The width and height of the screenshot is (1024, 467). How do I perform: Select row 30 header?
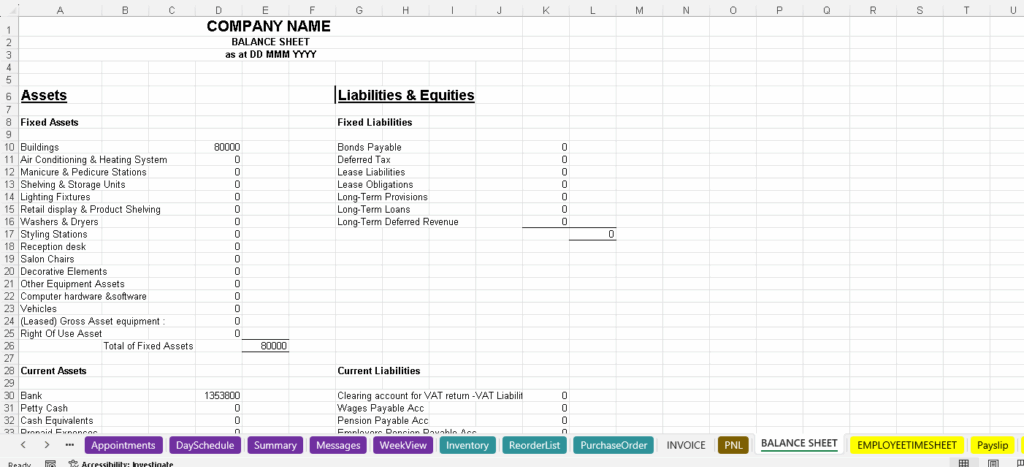pyautogui.click(x=9, y=396)
